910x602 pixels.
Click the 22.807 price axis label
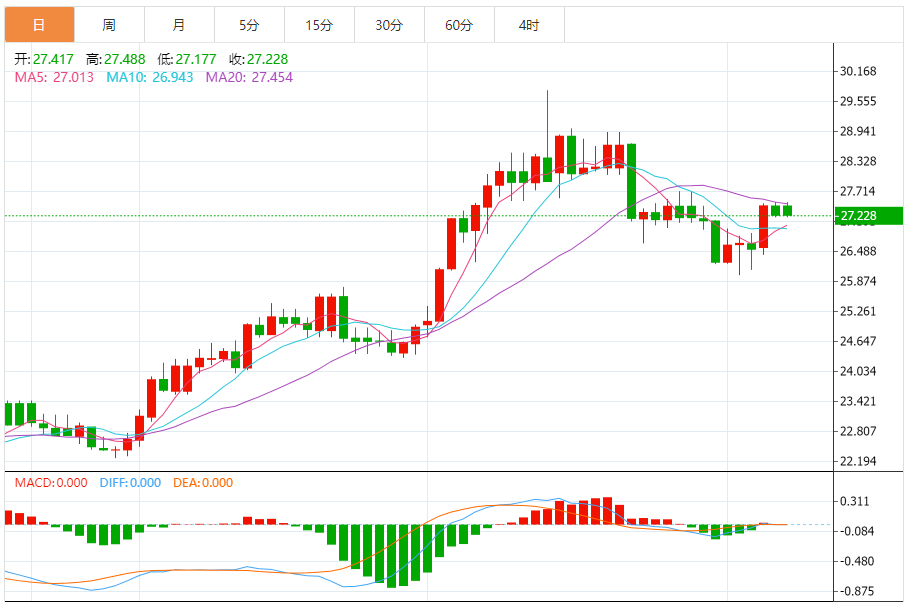[858, 431]
